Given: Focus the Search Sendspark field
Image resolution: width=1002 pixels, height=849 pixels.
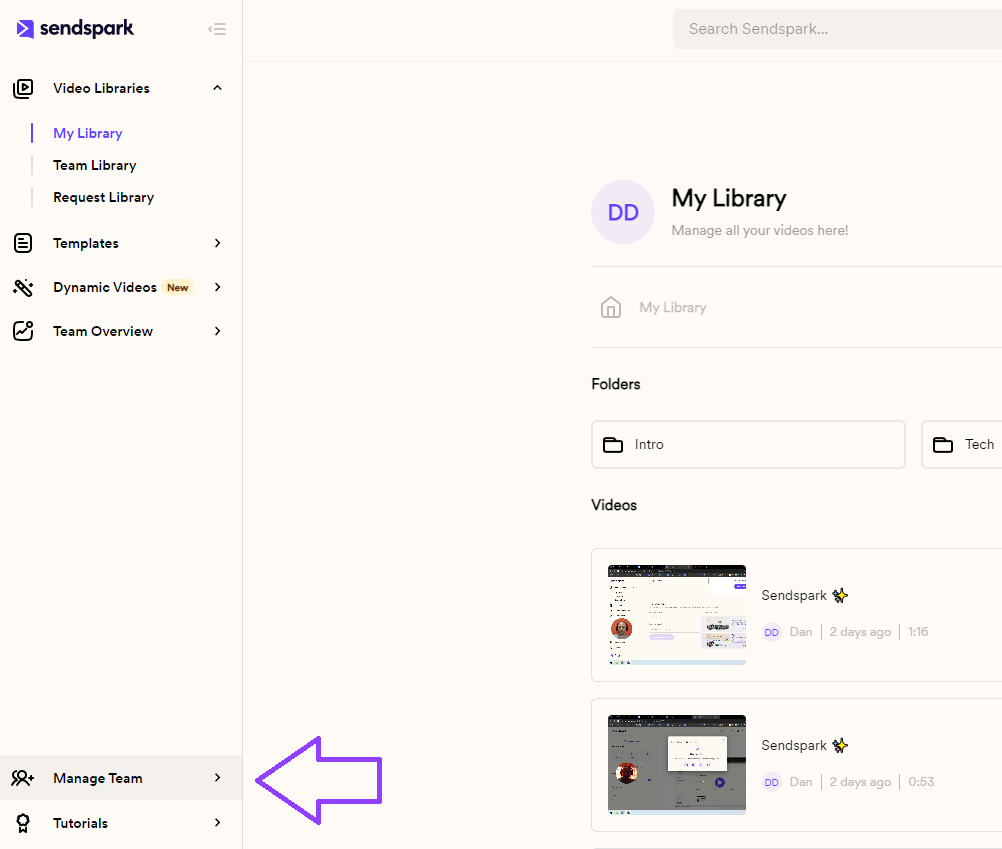Looking at the screenshot, I should click(837, 29).
